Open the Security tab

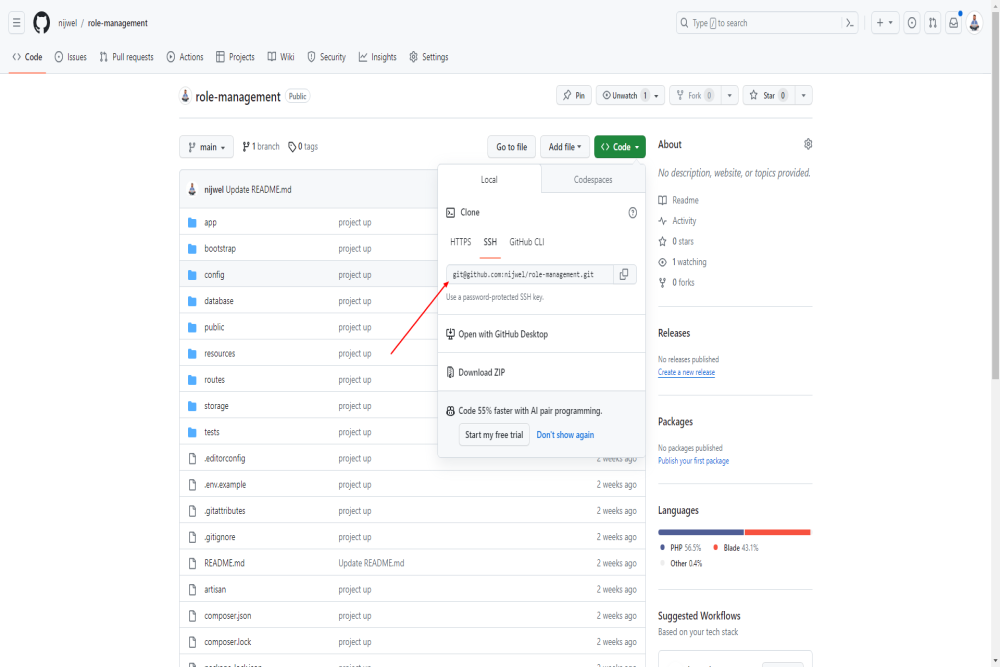click(327, 57)
